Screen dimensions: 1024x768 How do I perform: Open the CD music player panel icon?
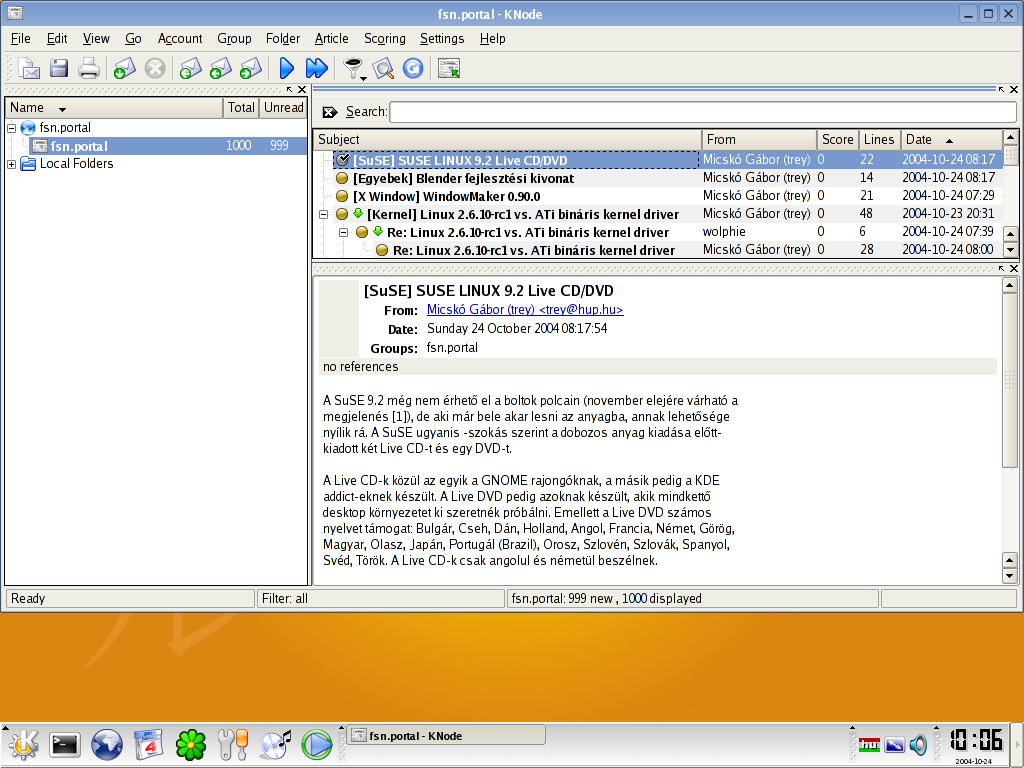tap(275, 744)
